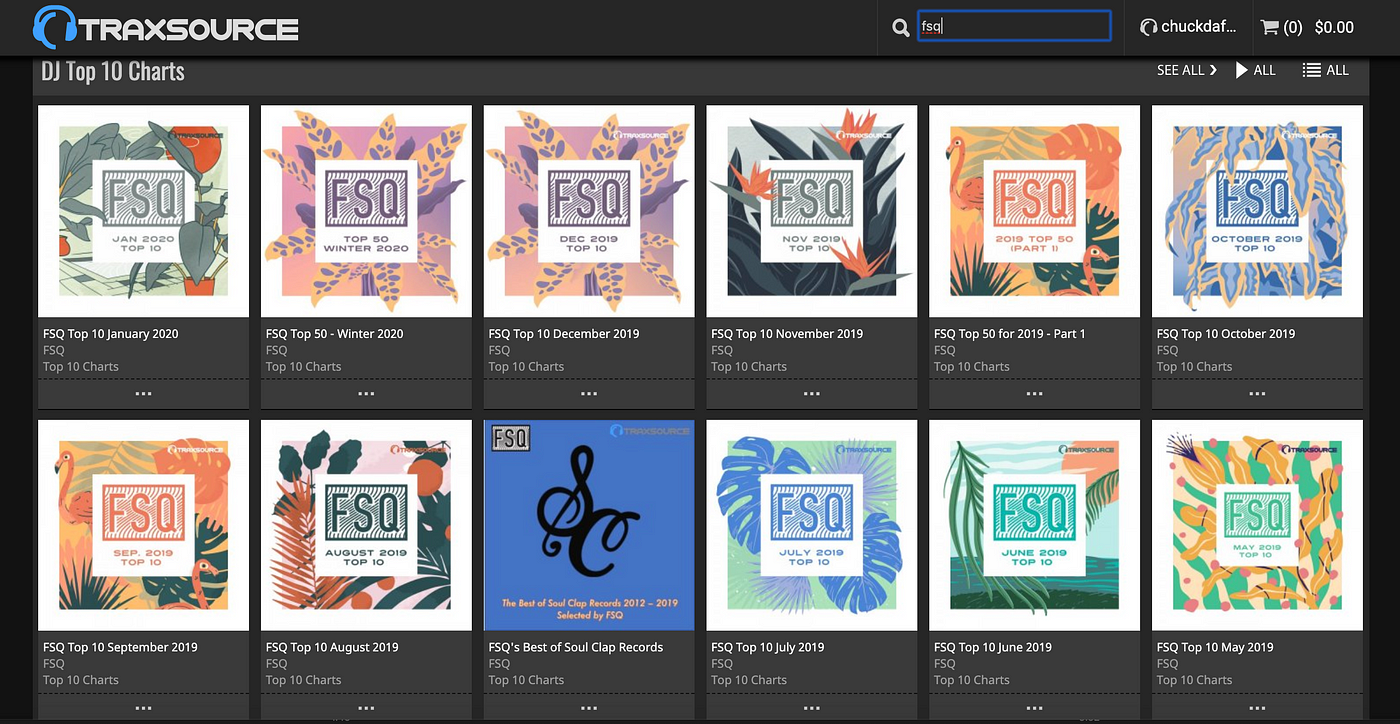Play ALL charts button
Viewport: 1400px width, 724px height.
coord(1256,70)
